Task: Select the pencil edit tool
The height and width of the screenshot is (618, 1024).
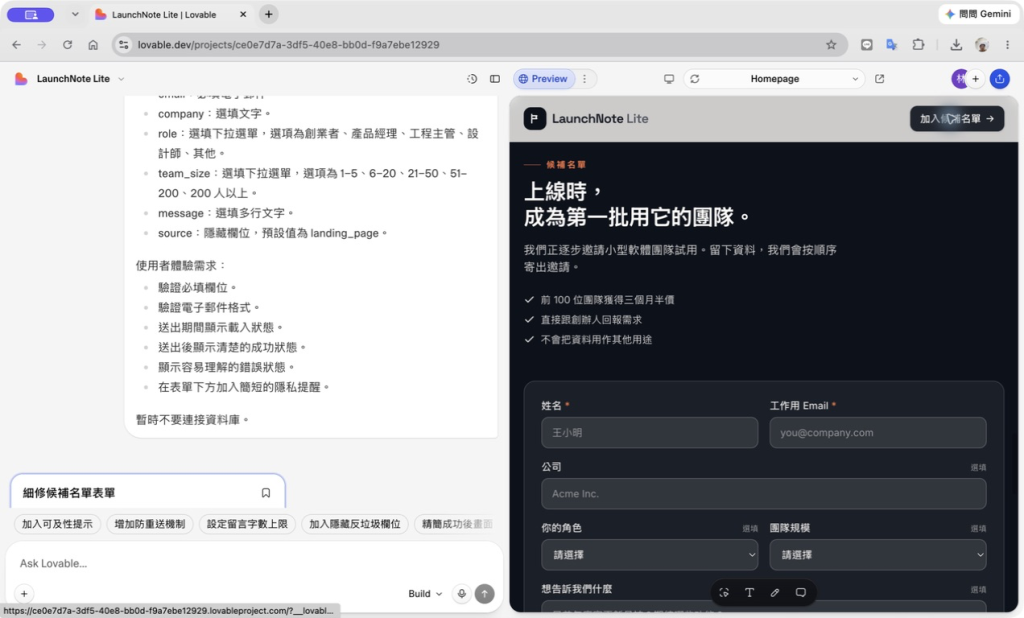Action: click(775, 593)
